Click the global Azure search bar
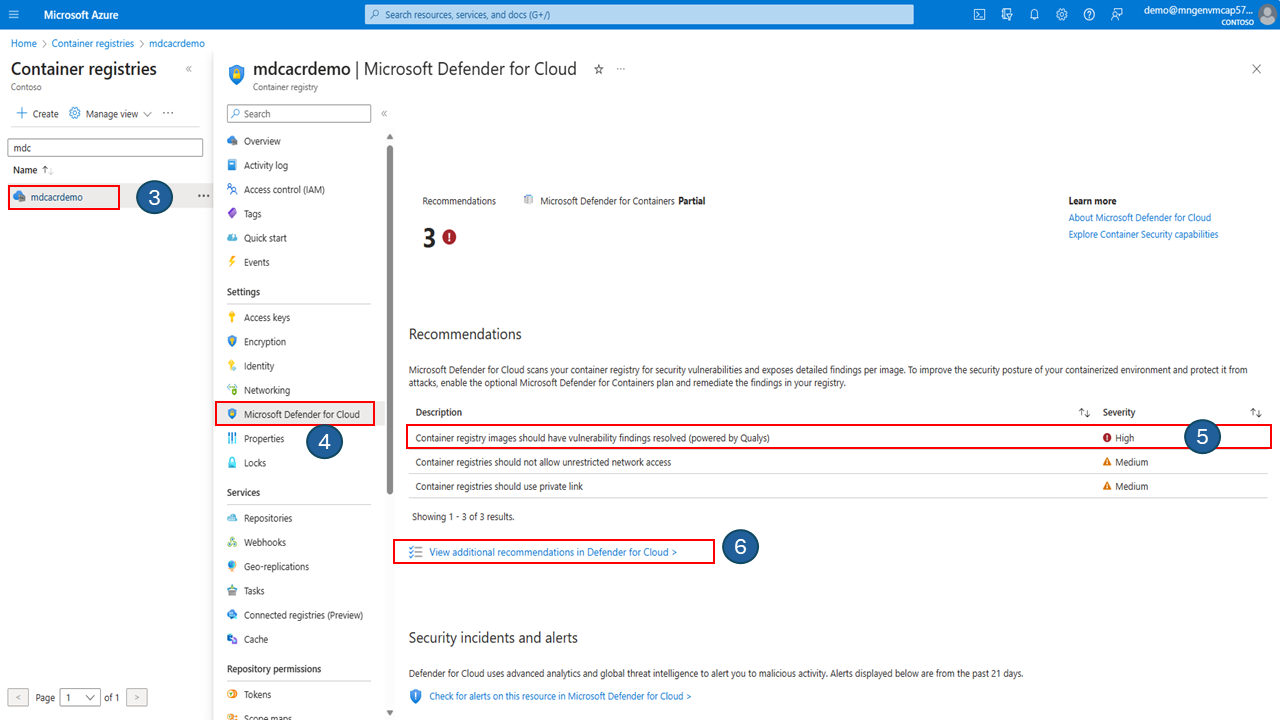The image size is (1280, 720). click(x=639, y=14)
